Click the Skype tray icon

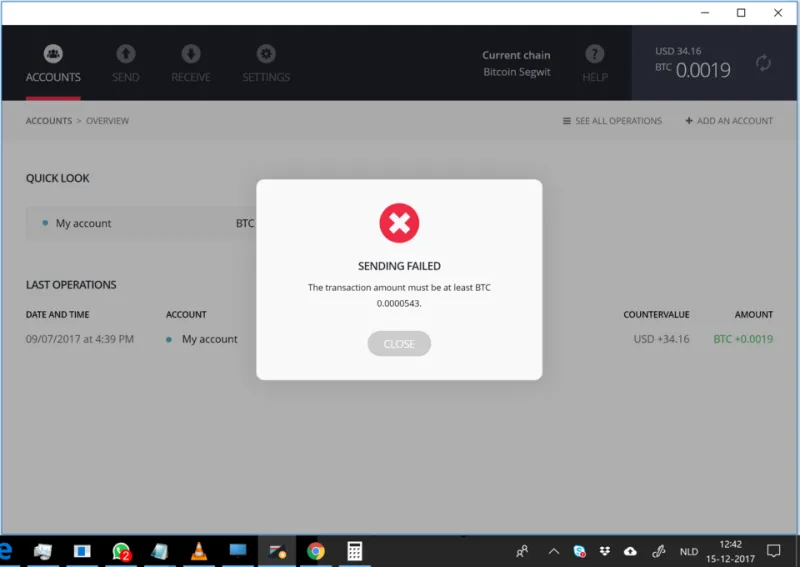(579, 551)
